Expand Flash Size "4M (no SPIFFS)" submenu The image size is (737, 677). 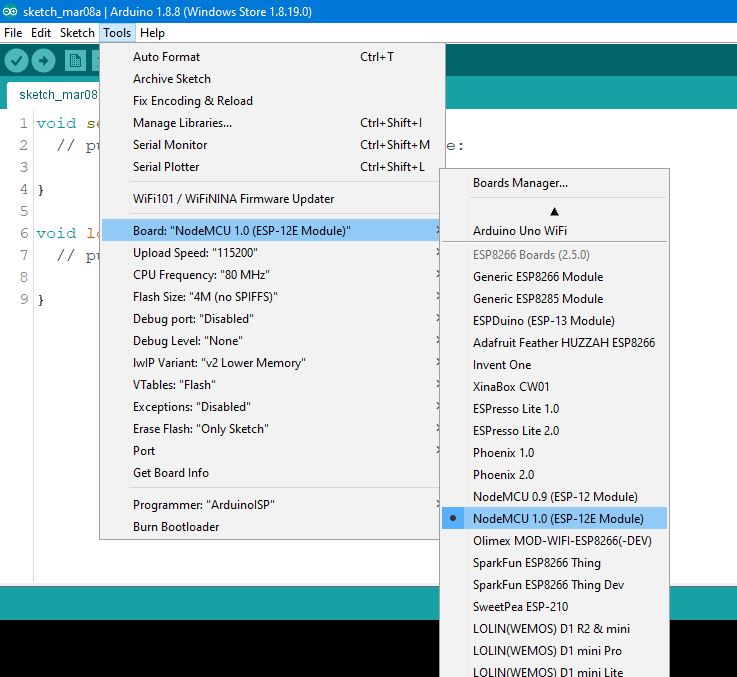(271, 297)
